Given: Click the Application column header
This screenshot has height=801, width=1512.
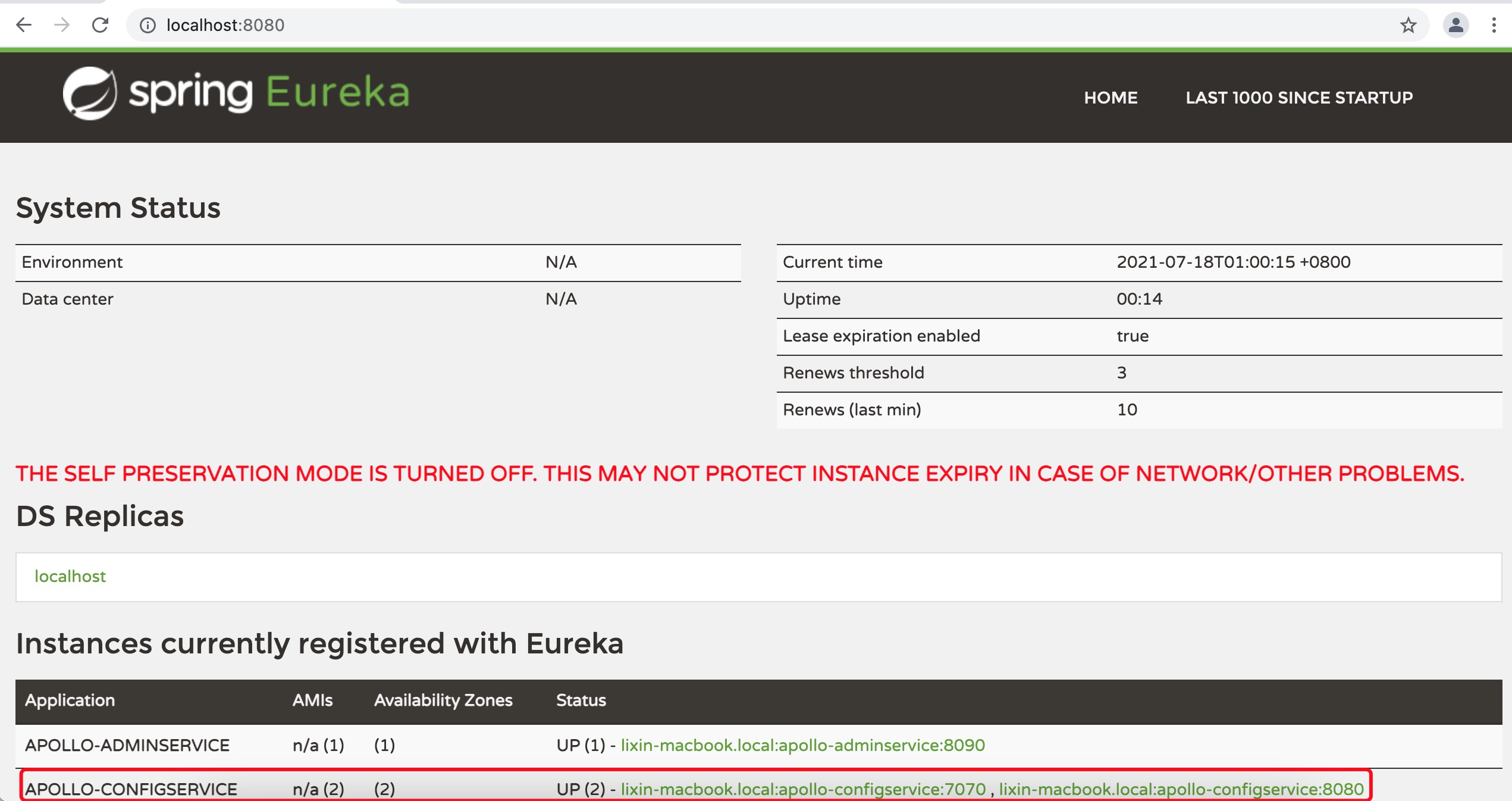Looking at the screenshot, I should 70,700.
